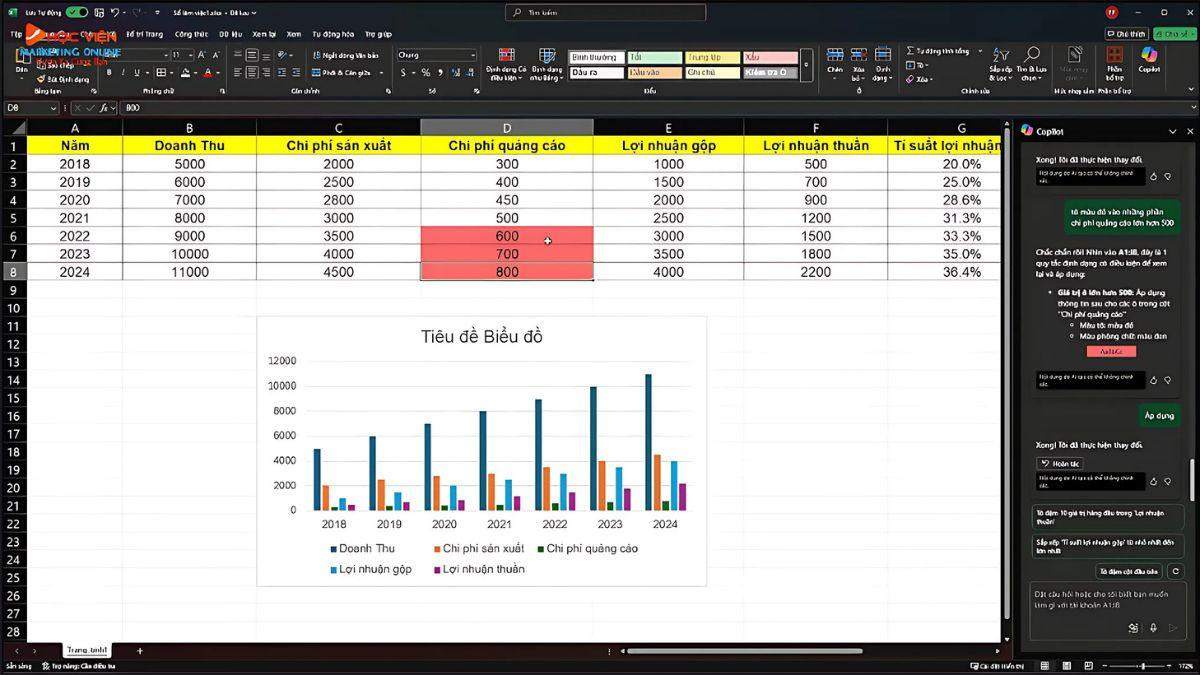Image resolution: width=1200 pixels, height=675 pixels.
Task: Open the Borders dropdown arrow
Action: click(172, 73)
